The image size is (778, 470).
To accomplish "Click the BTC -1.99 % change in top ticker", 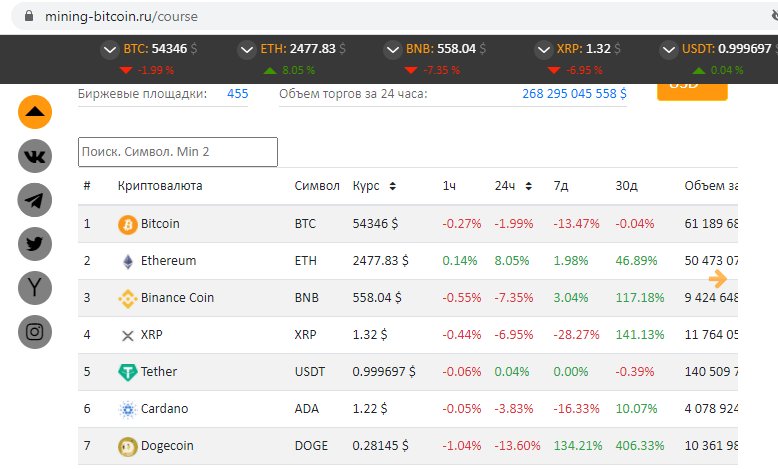I will pos(155,70).
